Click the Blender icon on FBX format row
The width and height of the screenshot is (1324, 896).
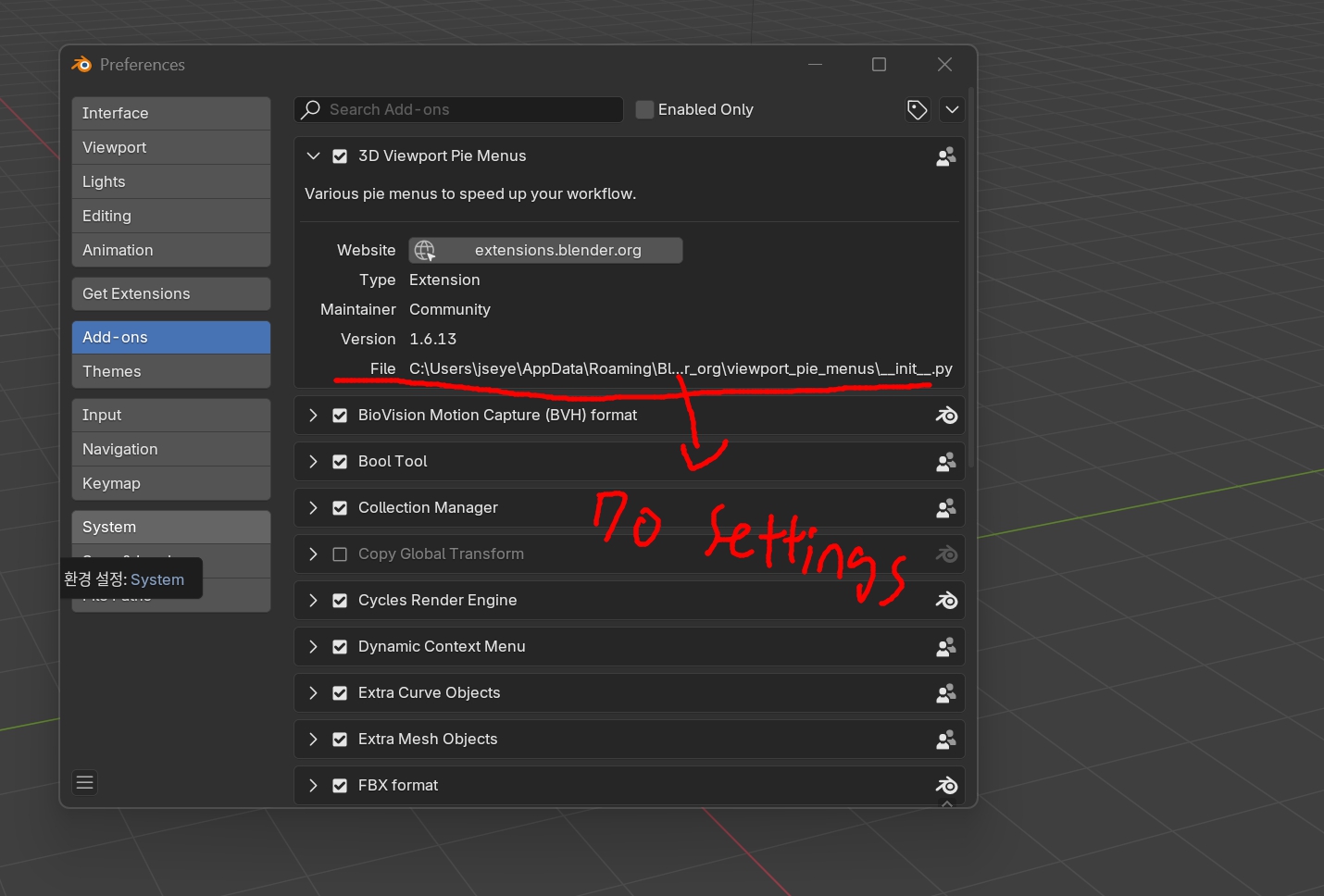click(x=946, y=786)
